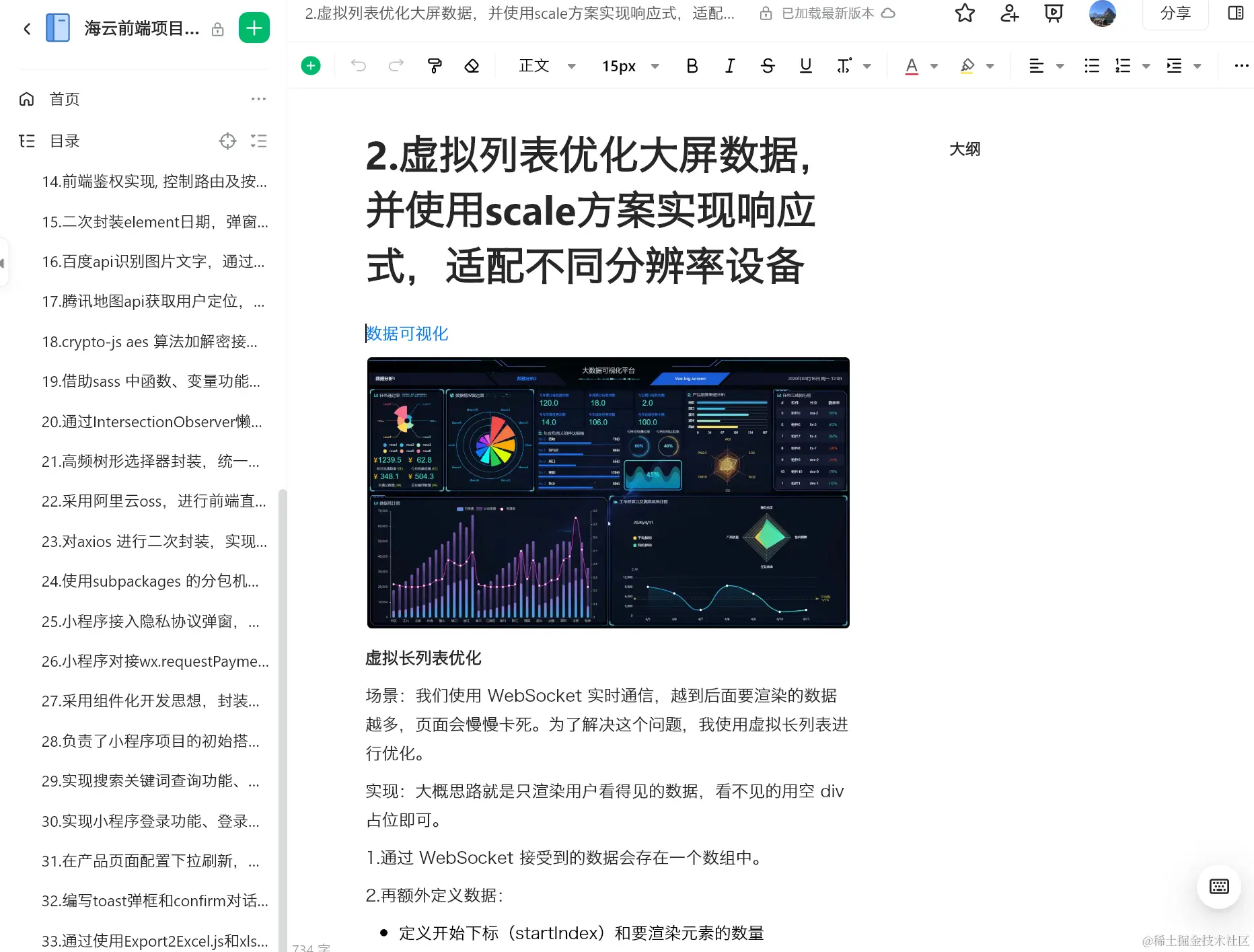Open the blue notebook icon
Image resolution: width=1254 pixels, height=952 pixels.
58,28
